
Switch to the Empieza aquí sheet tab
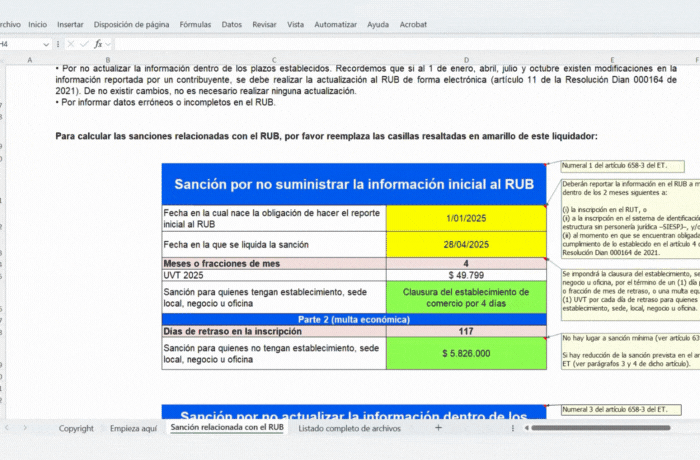pyautogui.click(x=133, y=428)
